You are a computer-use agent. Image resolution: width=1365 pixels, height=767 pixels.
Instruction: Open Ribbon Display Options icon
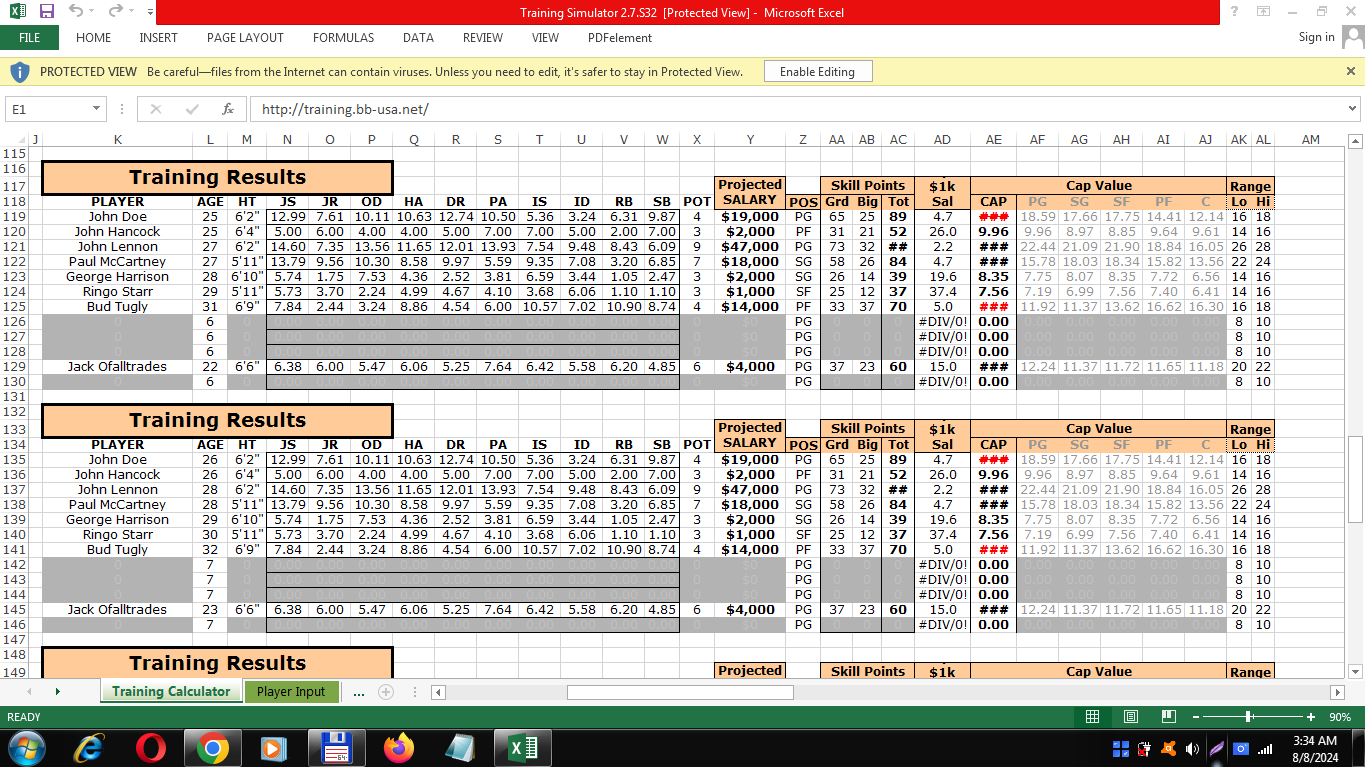(1264, 12)
